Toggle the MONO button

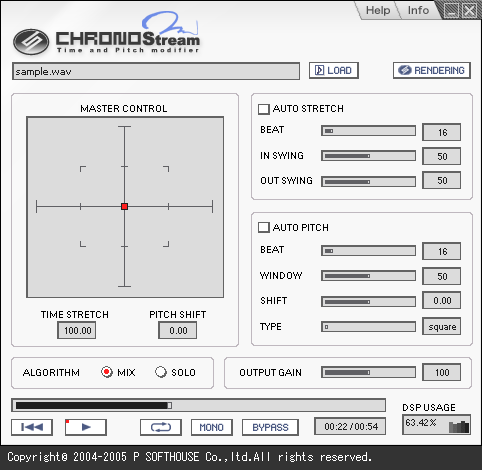pyautogui.click(x=212, y=427)
